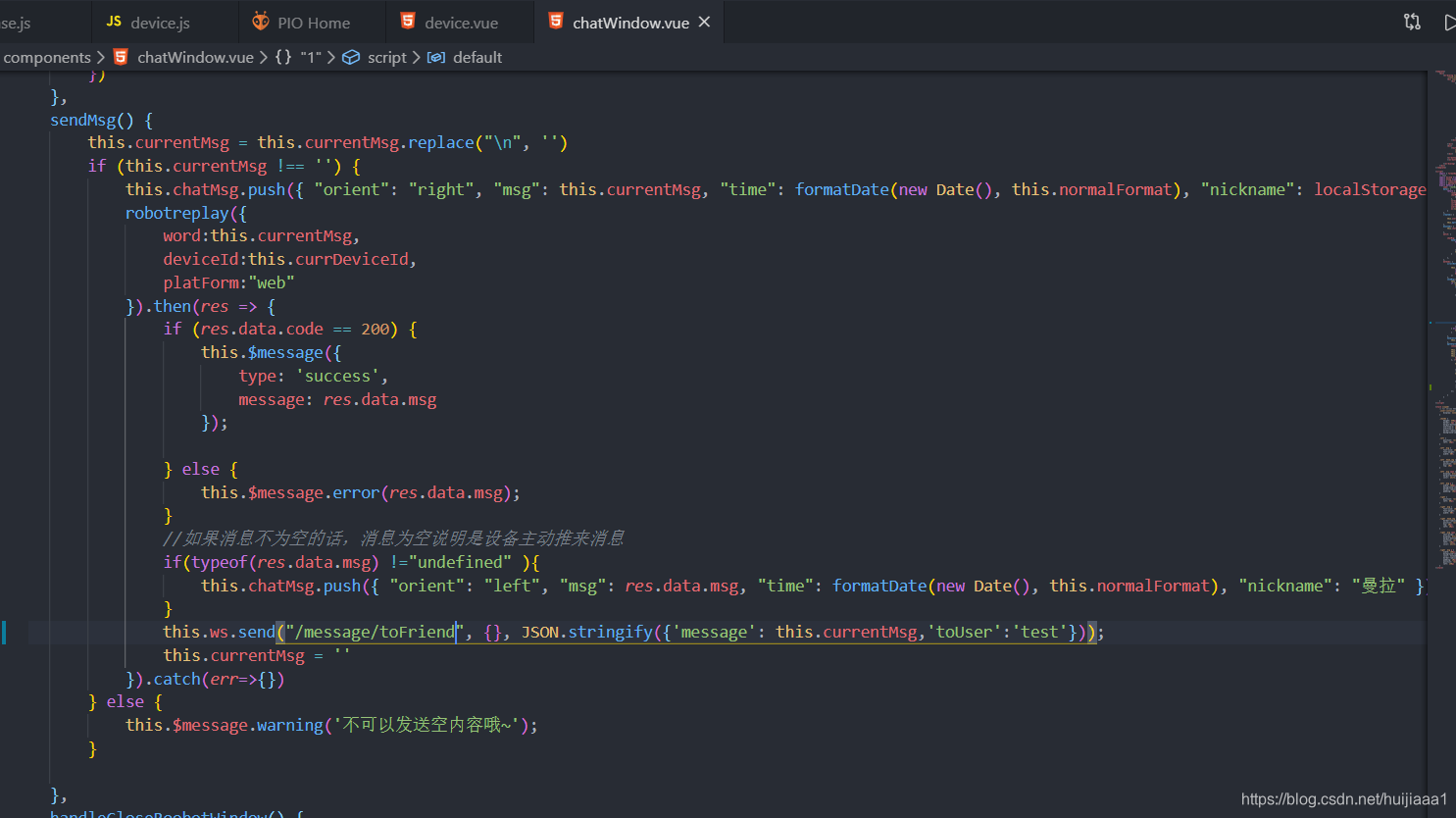1456x818 pixels.
Task: Click the replace("\n", '') call
Action: [x=487, y=142]
